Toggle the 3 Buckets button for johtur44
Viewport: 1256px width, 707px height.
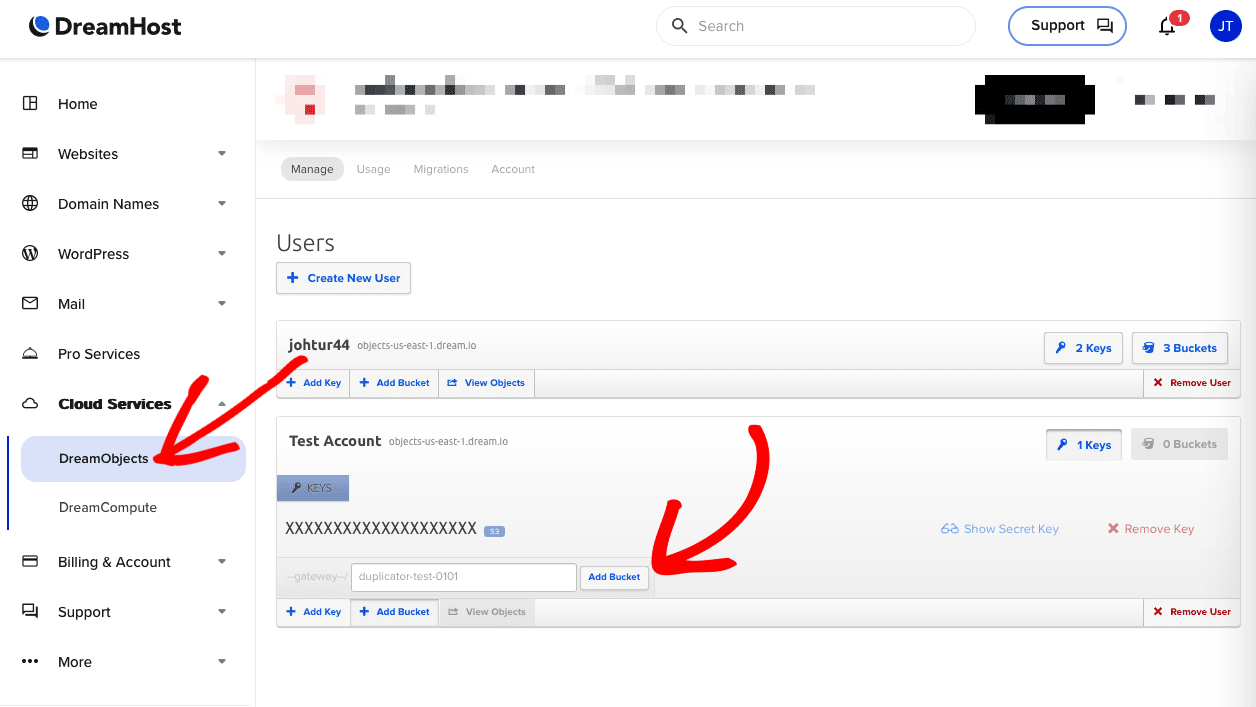(x=1180, y=348)
